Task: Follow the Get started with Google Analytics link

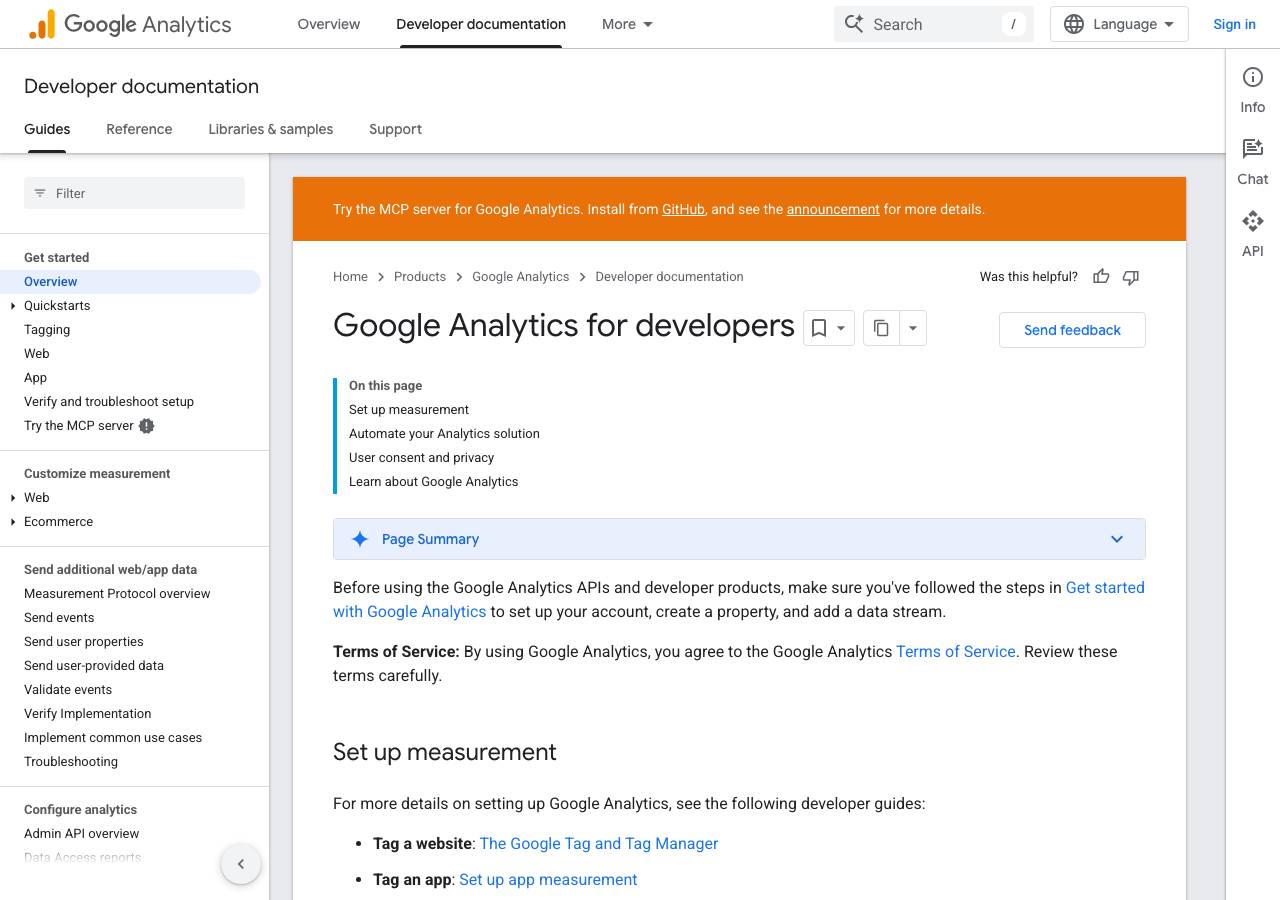Action: click(x=739, y=599)
